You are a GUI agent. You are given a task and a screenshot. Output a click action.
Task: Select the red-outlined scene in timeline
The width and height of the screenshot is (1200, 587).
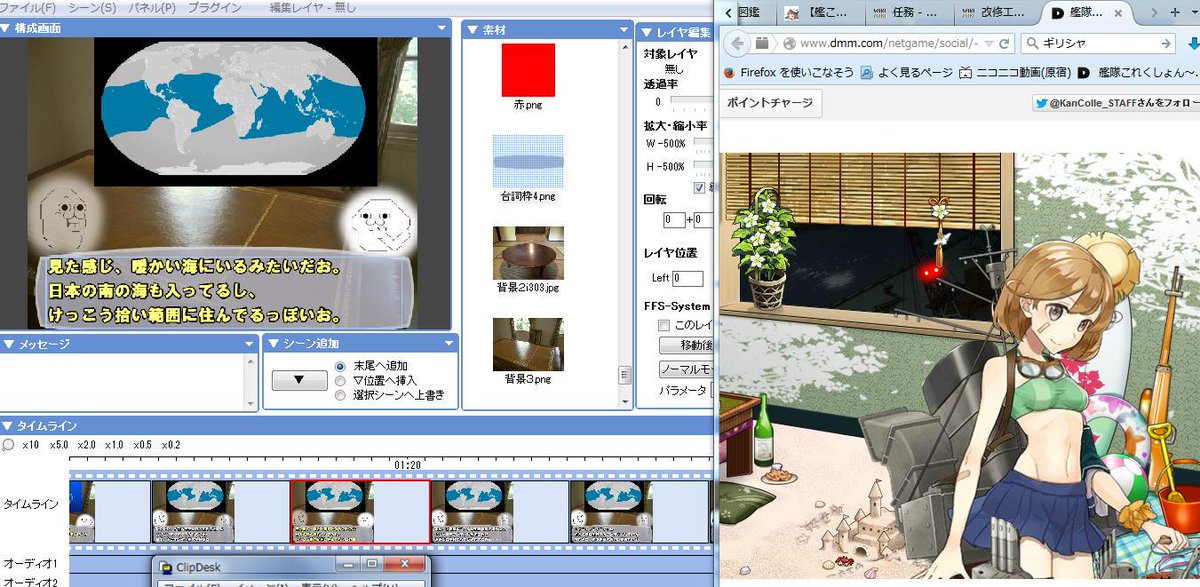tap(360, 511)
